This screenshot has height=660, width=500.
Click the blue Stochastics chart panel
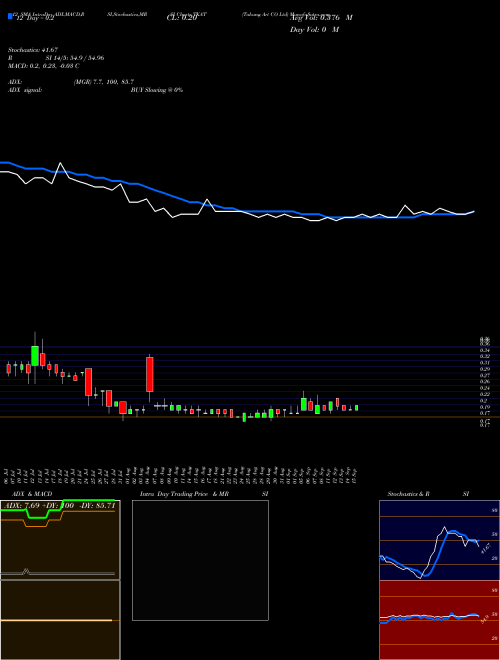tap(439, 540)
